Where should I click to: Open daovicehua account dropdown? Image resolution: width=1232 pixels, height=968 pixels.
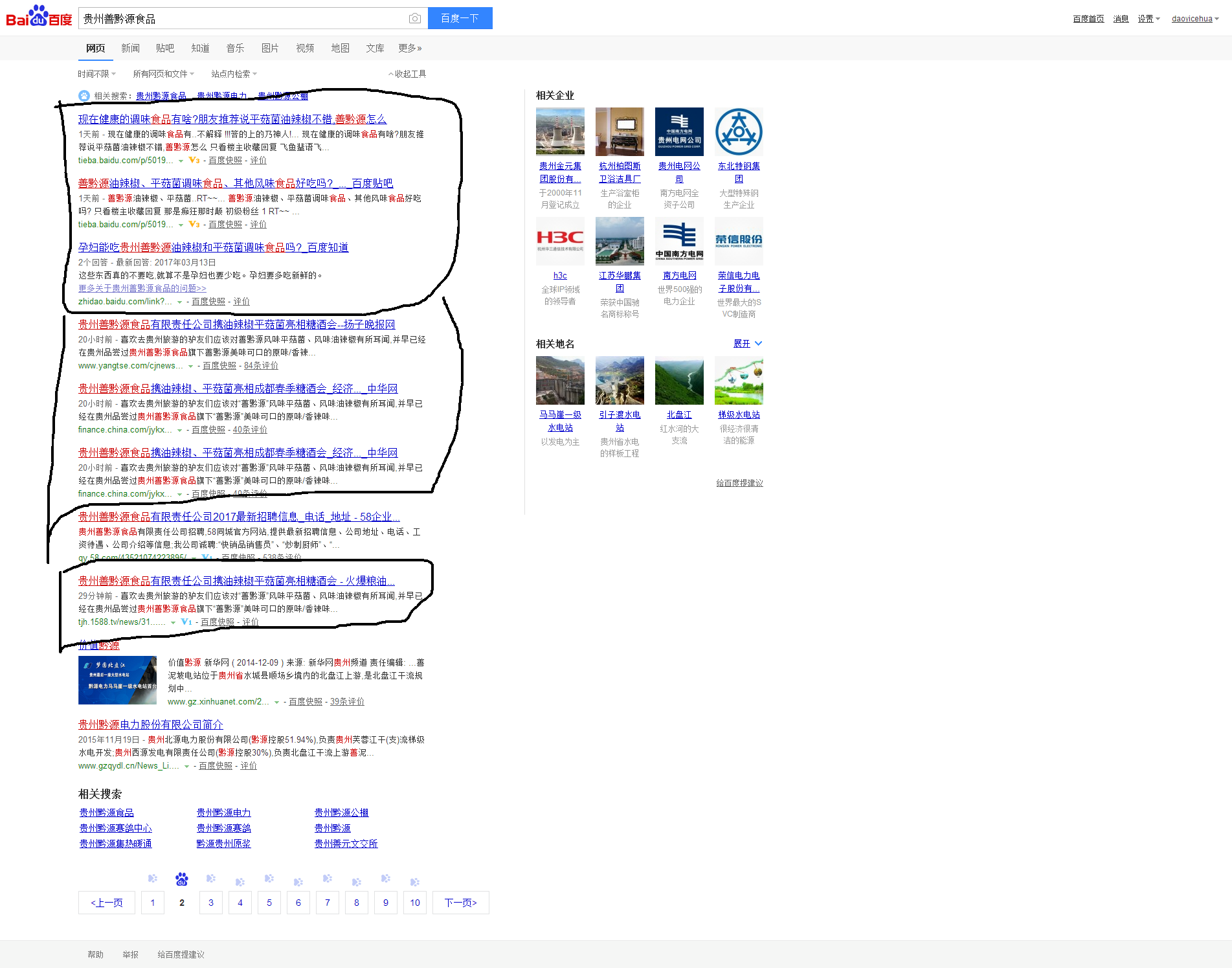point(1195,19)
